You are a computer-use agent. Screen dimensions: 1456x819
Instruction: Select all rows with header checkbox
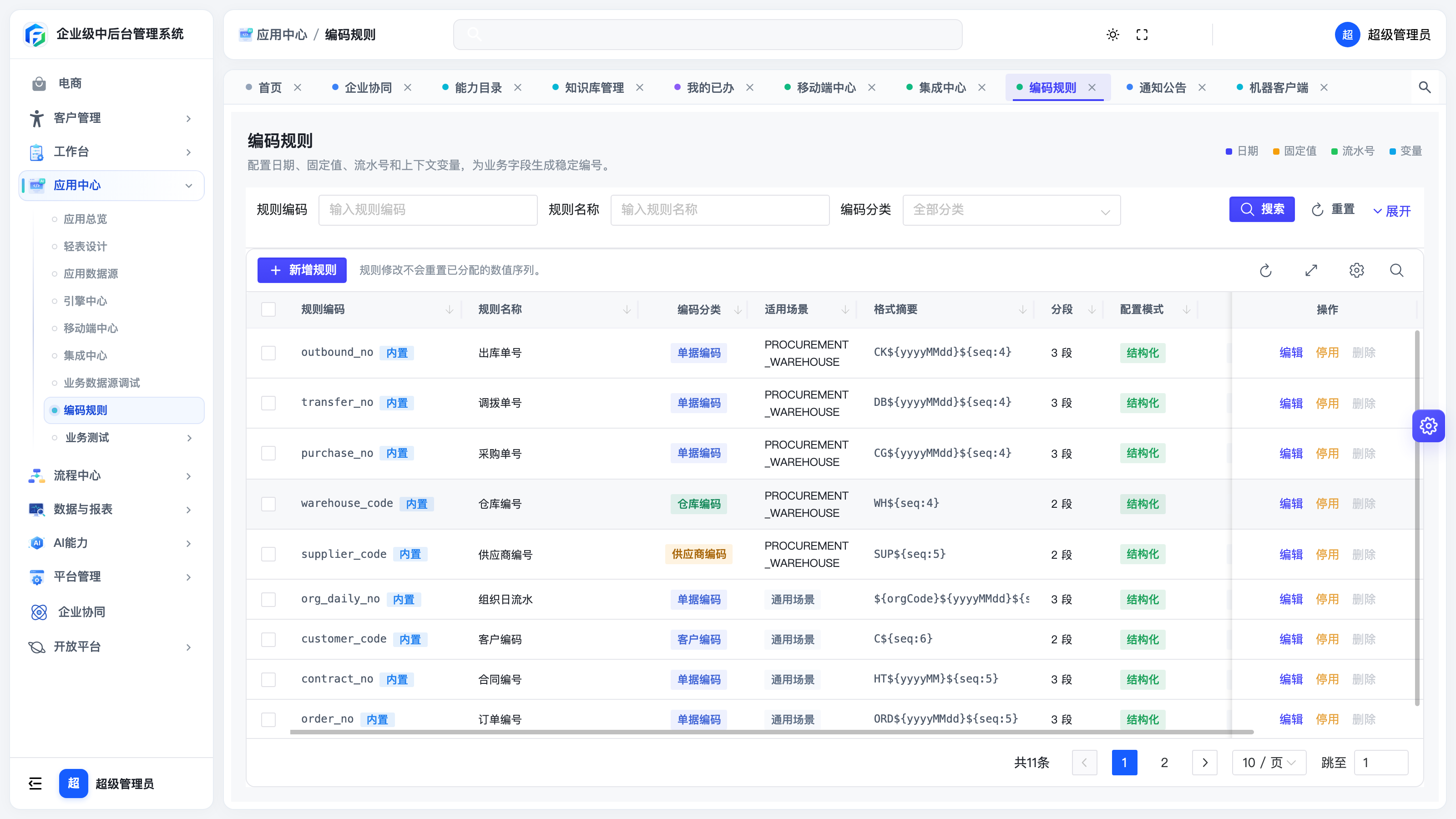click(268, 310)
